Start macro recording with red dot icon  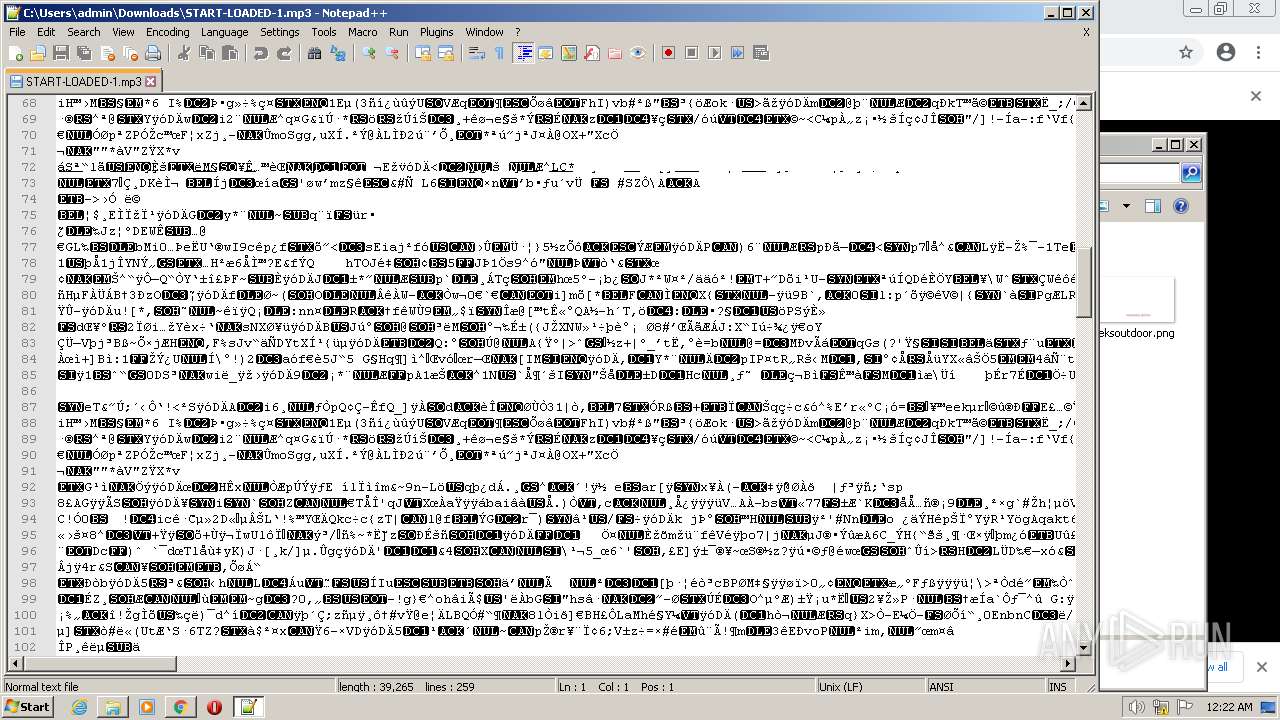coord(669,53)
